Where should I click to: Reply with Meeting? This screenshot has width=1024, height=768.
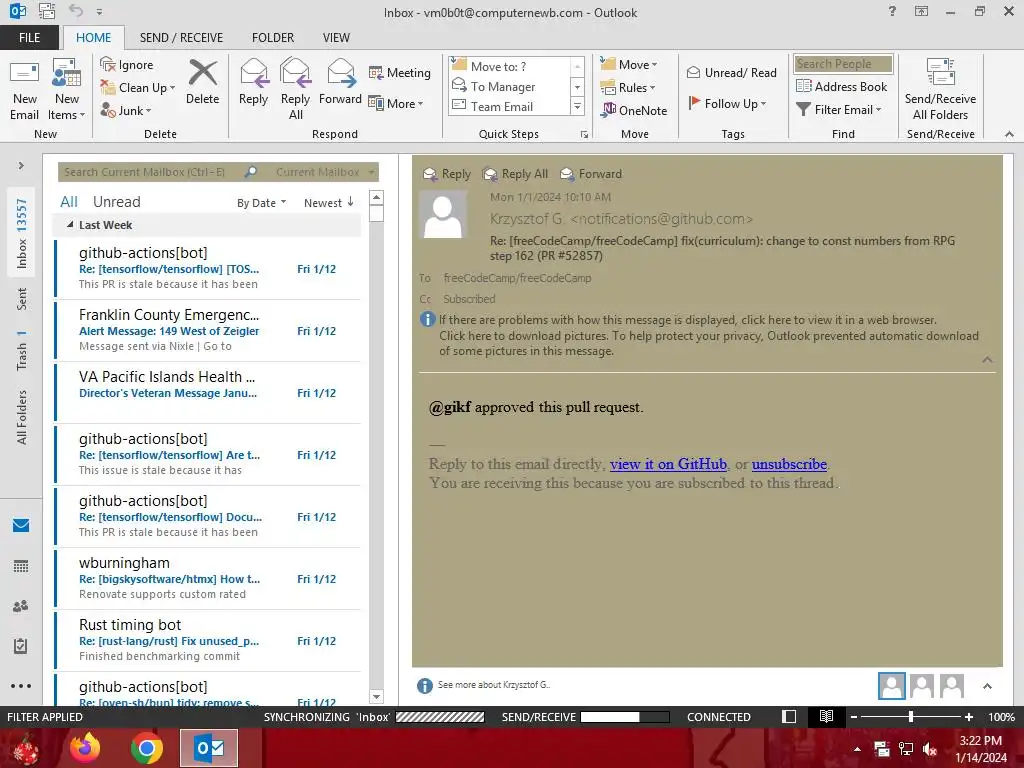[x=400, y=72]
